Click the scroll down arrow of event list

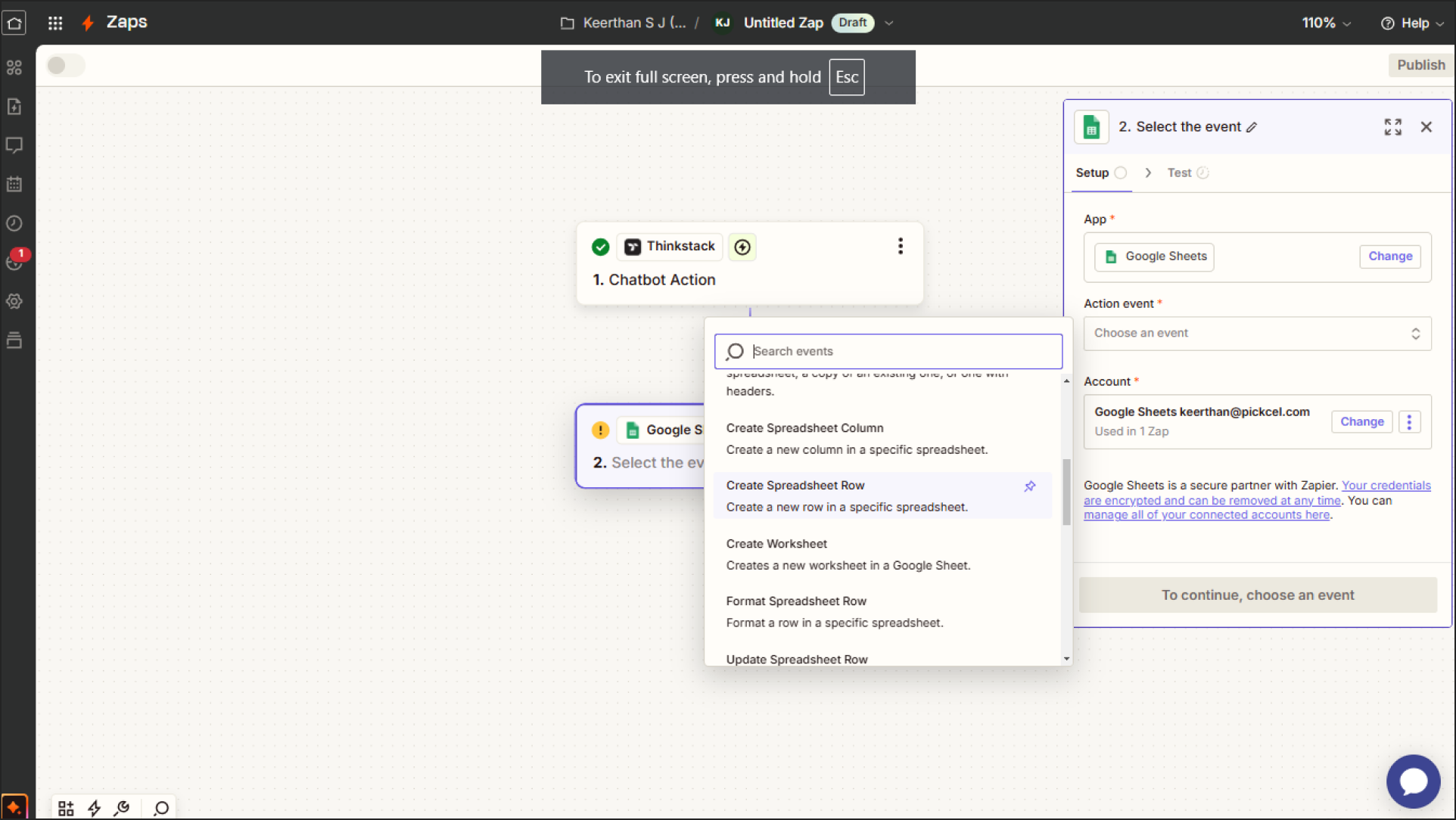tap(1066, 659)
